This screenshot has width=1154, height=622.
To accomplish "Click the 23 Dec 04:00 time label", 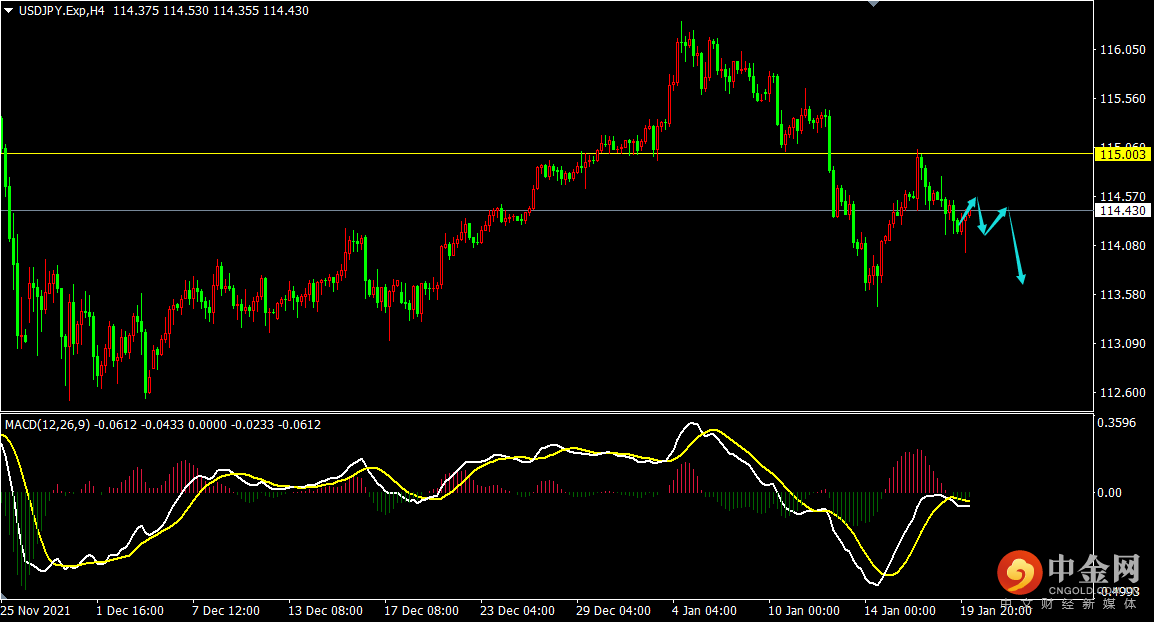I will (517, 610).
